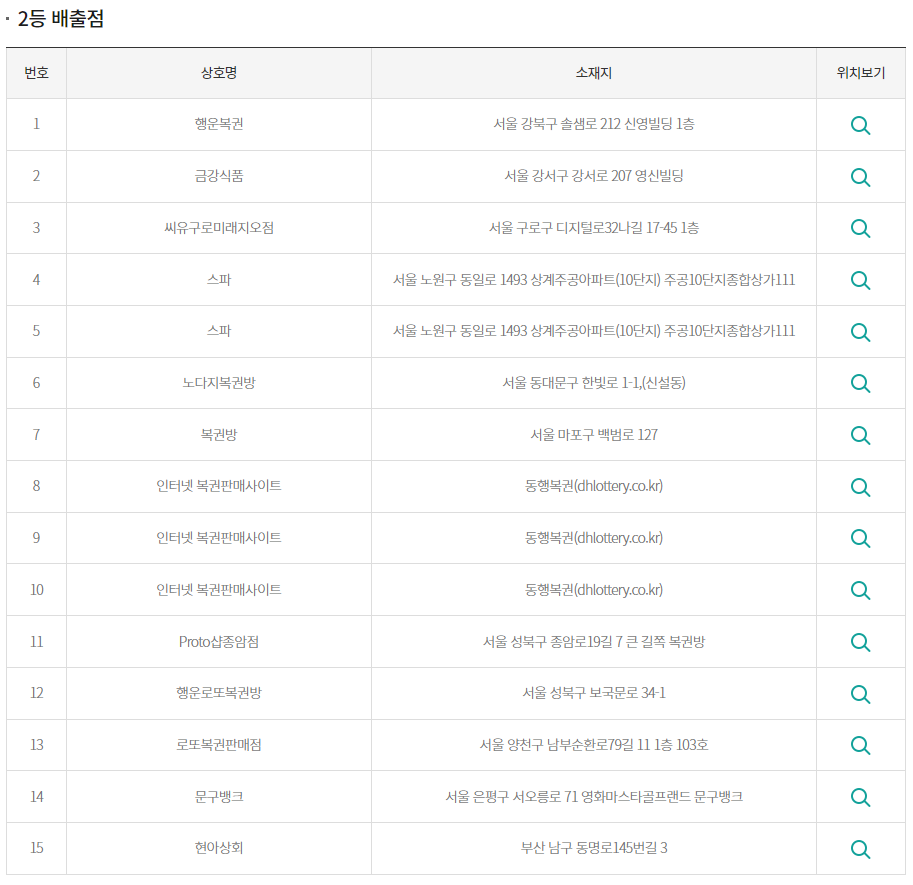The width and height of the screenshot is (913, 885).
Task: Click address 서울 은평구 서오릉로 71
Action: [x=511, y=796]
